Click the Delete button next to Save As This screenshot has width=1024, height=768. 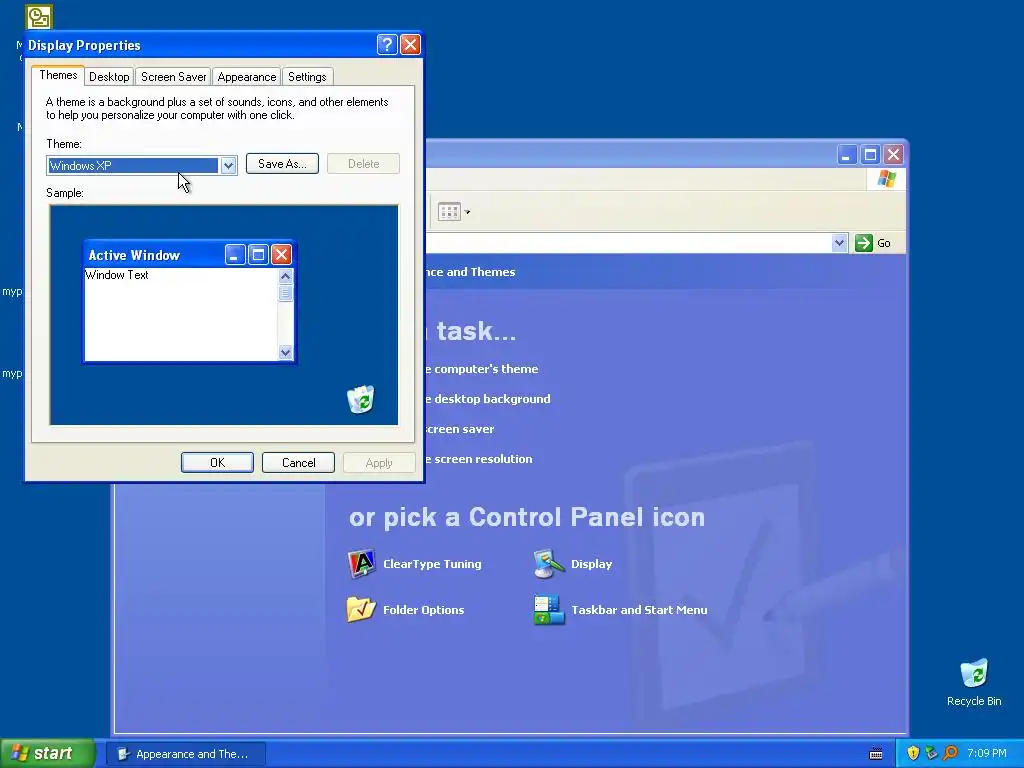coord(363,163)
